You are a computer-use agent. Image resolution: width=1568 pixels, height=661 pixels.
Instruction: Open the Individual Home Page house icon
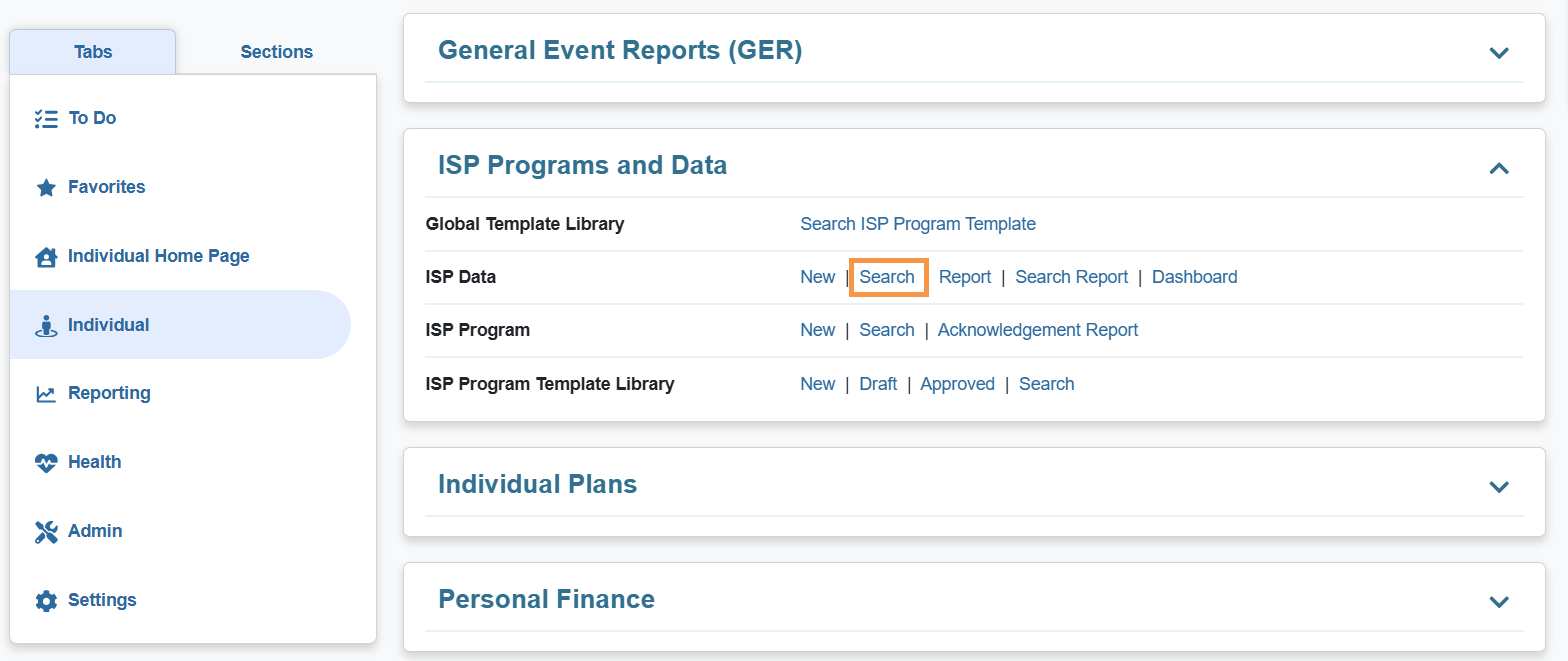(x=45, y=255)
